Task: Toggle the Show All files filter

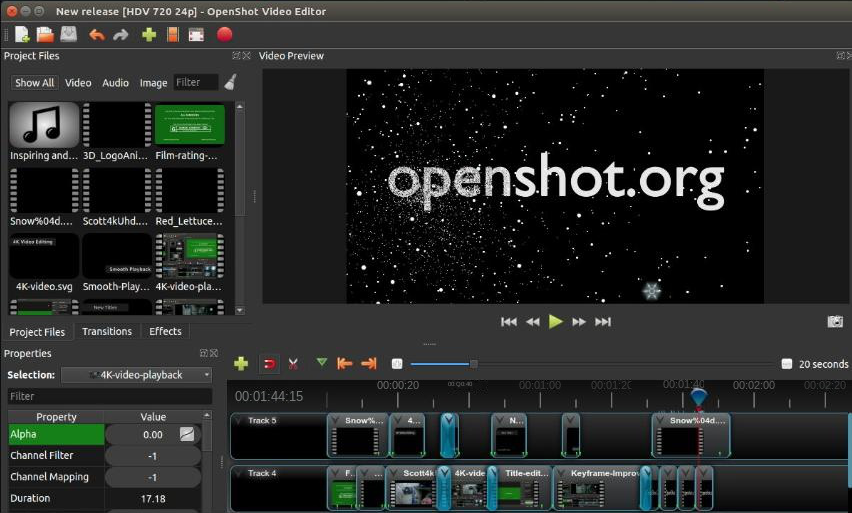Action: click(34, 83)
